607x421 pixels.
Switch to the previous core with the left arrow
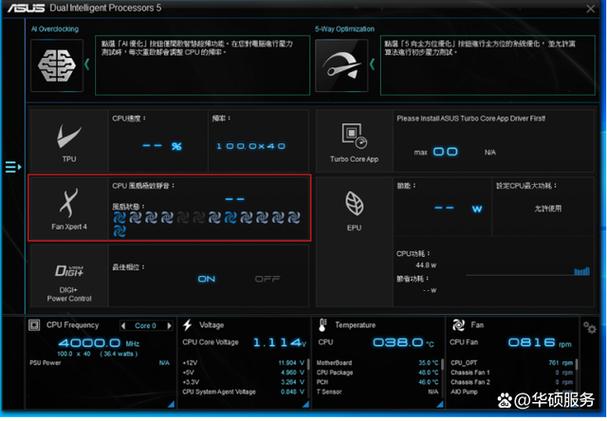(x=123, y=326)
